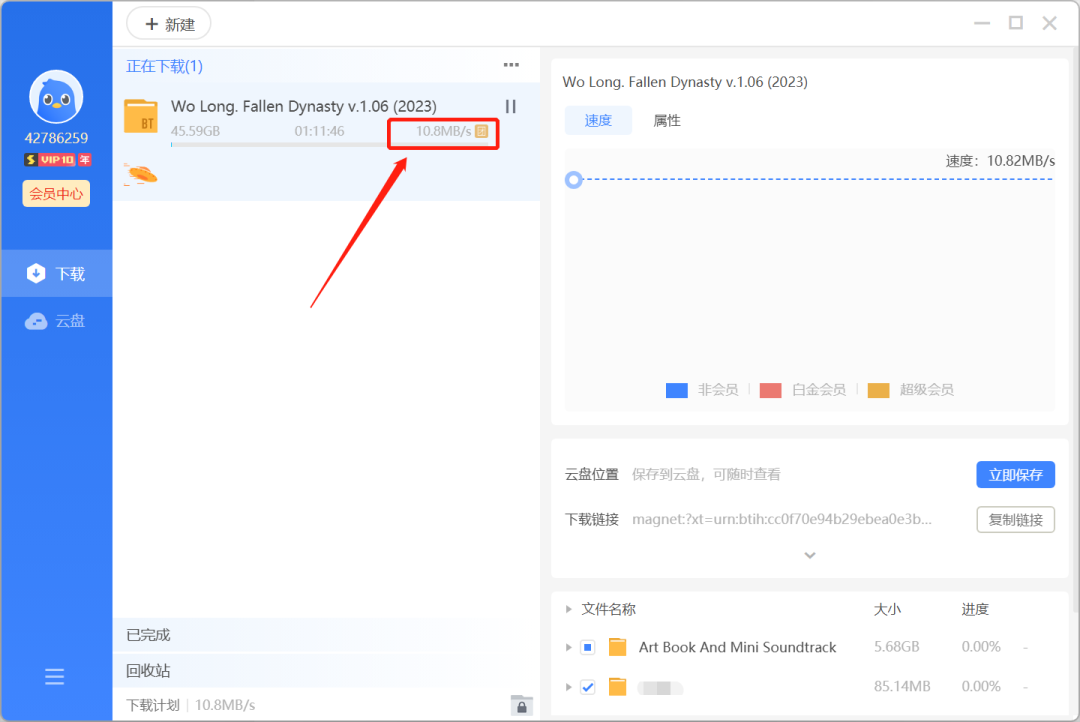Click the 速度: 10.82MB/s readout

click(1000, 161)
